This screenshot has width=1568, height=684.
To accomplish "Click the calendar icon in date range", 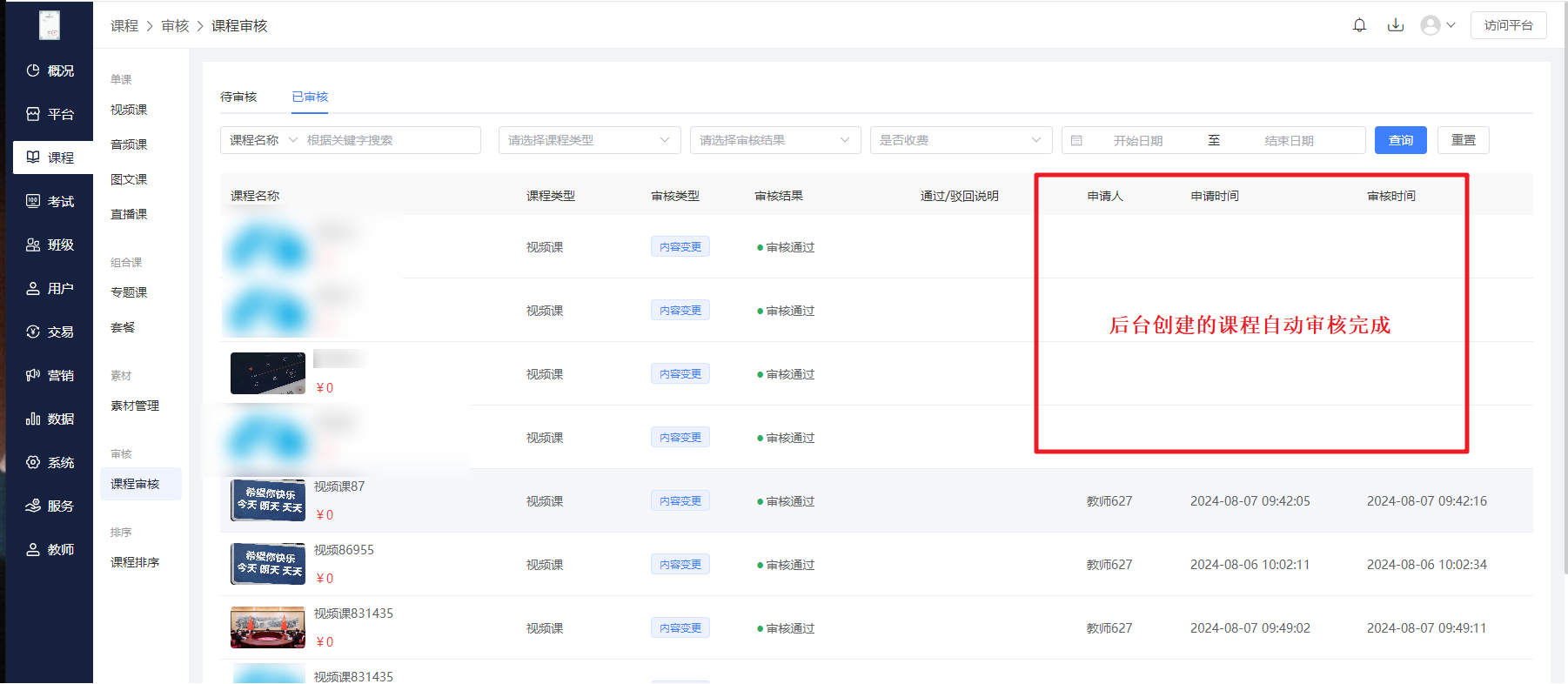I will tap(1076, 140).
